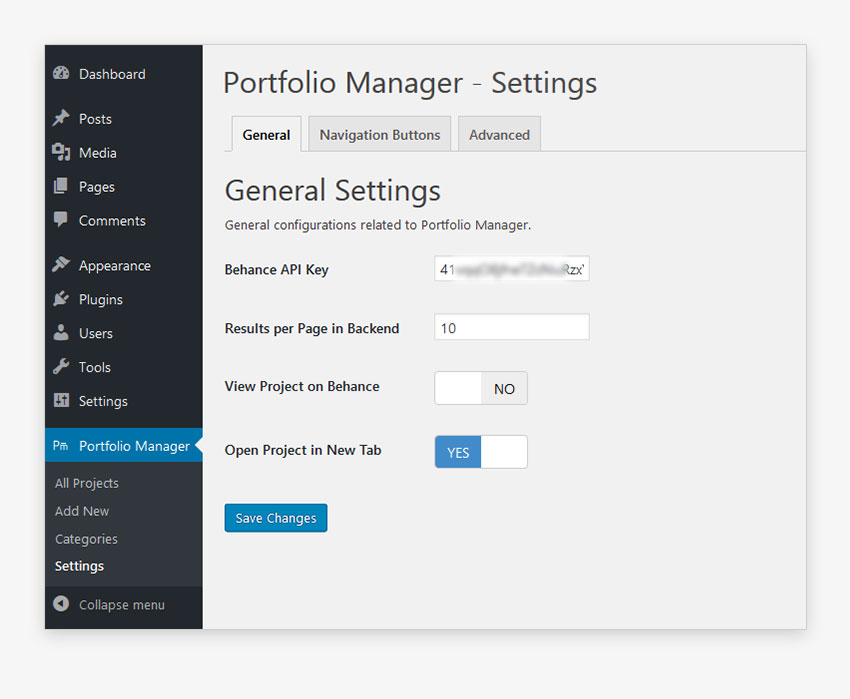The image size is (850, 699).
Task: Focus the Results per Page input
Action: pos(511,328)
